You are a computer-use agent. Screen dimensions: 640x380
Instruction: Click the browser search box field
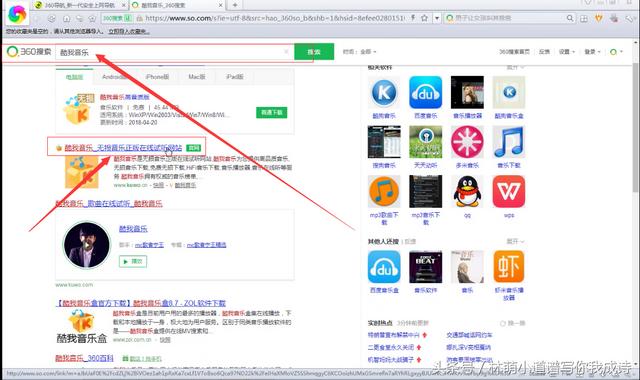click(510, 18)
